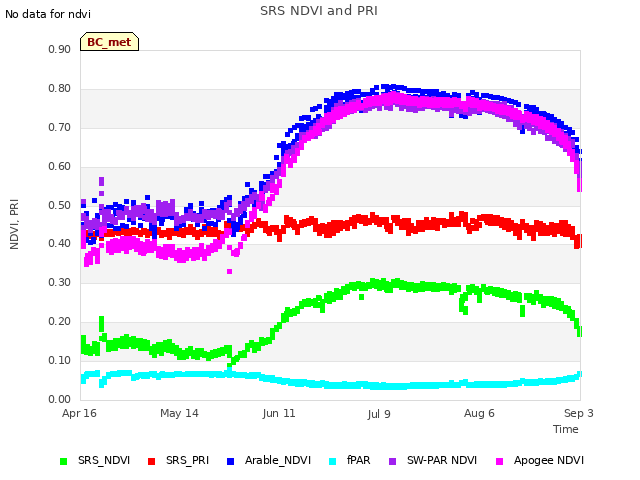This screenshot has height=480, width=640.
Task: Click the 0.30 y-axis tick label
Action: click(x=59, y=282)
